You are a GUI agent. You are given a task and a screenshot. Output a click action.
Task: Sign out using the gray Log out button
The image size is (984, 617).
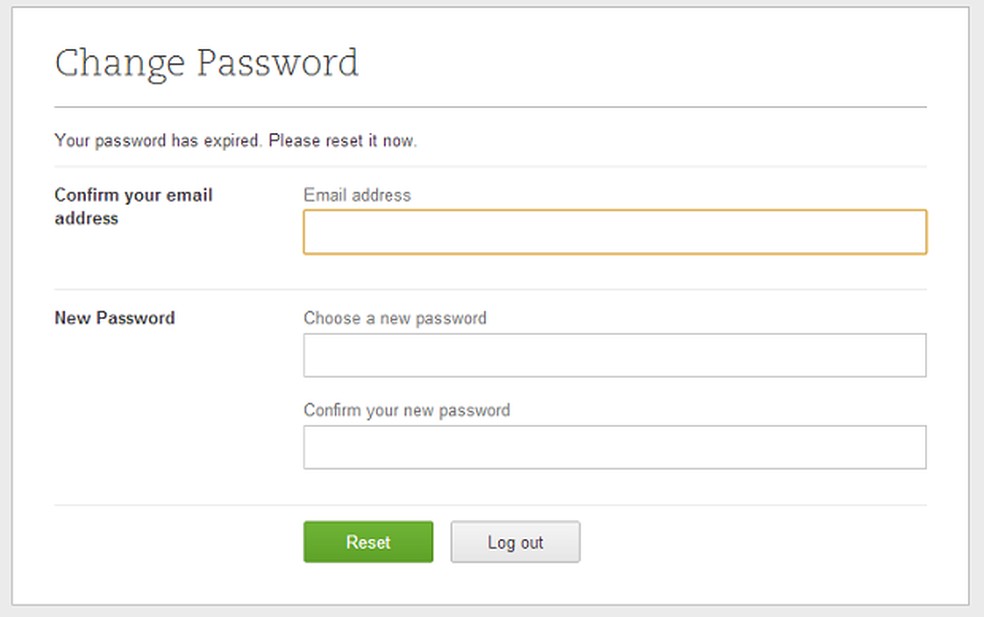tap(515, 542)
